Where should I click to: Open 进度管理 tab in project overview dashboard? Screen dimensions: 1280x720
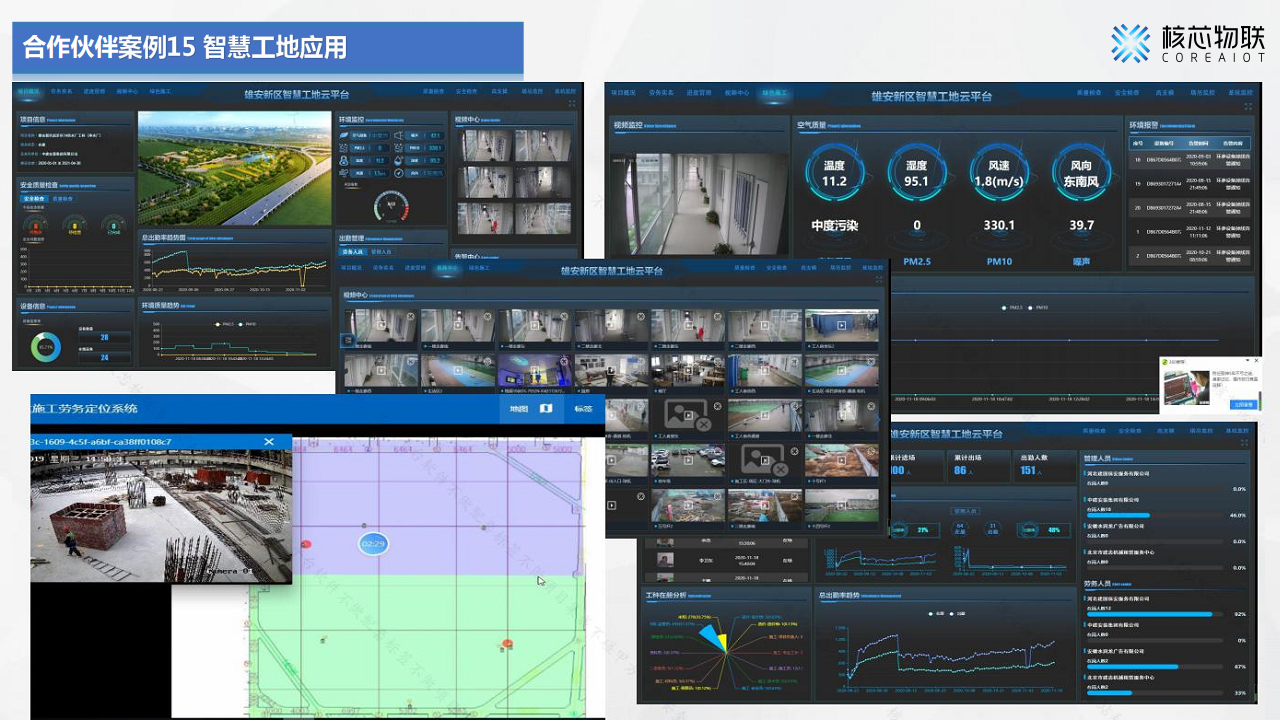94,91
